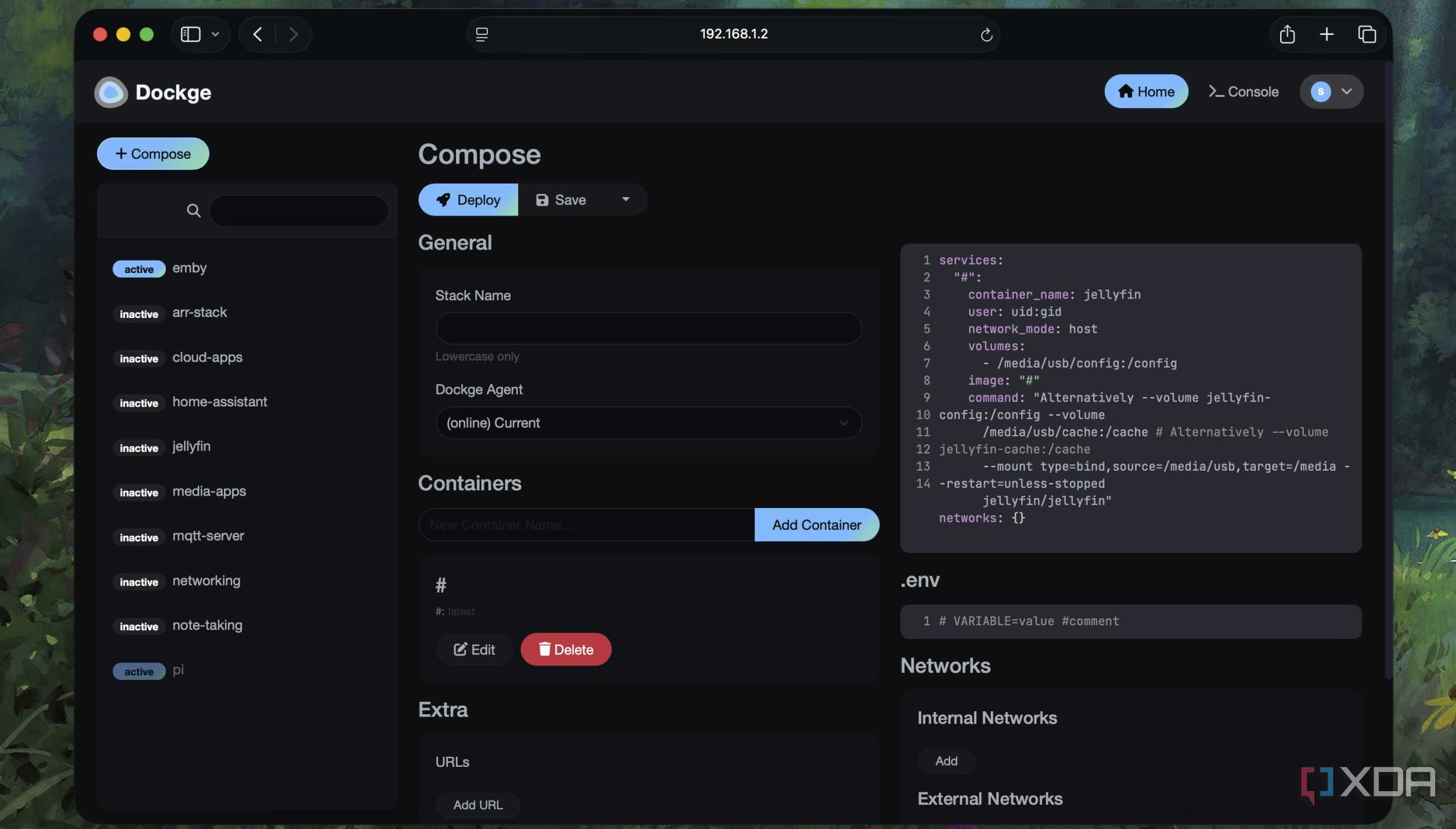Screen dimensions: 1456x829
Task: Open the Dockge Agent dropdown
Action: (x=648, y=423)
